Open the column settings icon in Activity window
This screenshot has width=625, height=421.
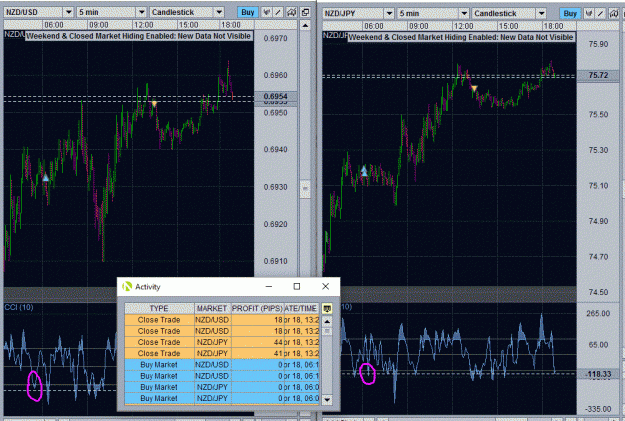[x=327, y=308]
